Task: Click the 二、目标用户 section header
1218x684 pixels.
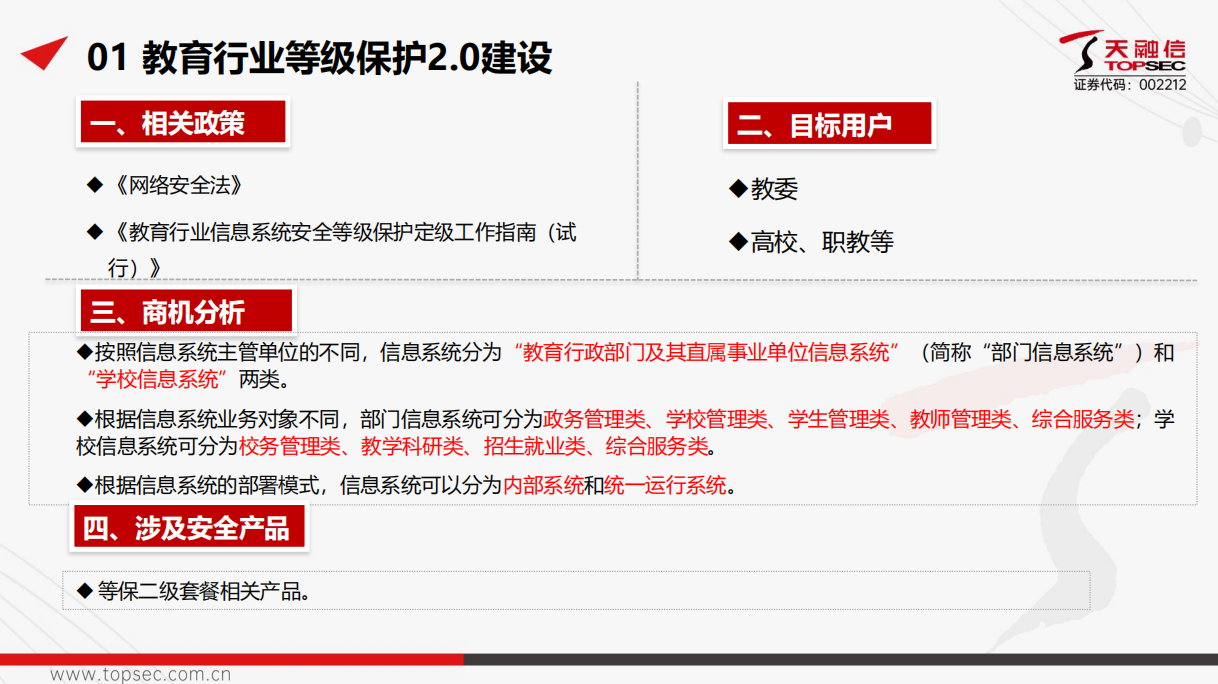Action: (829, 124)
